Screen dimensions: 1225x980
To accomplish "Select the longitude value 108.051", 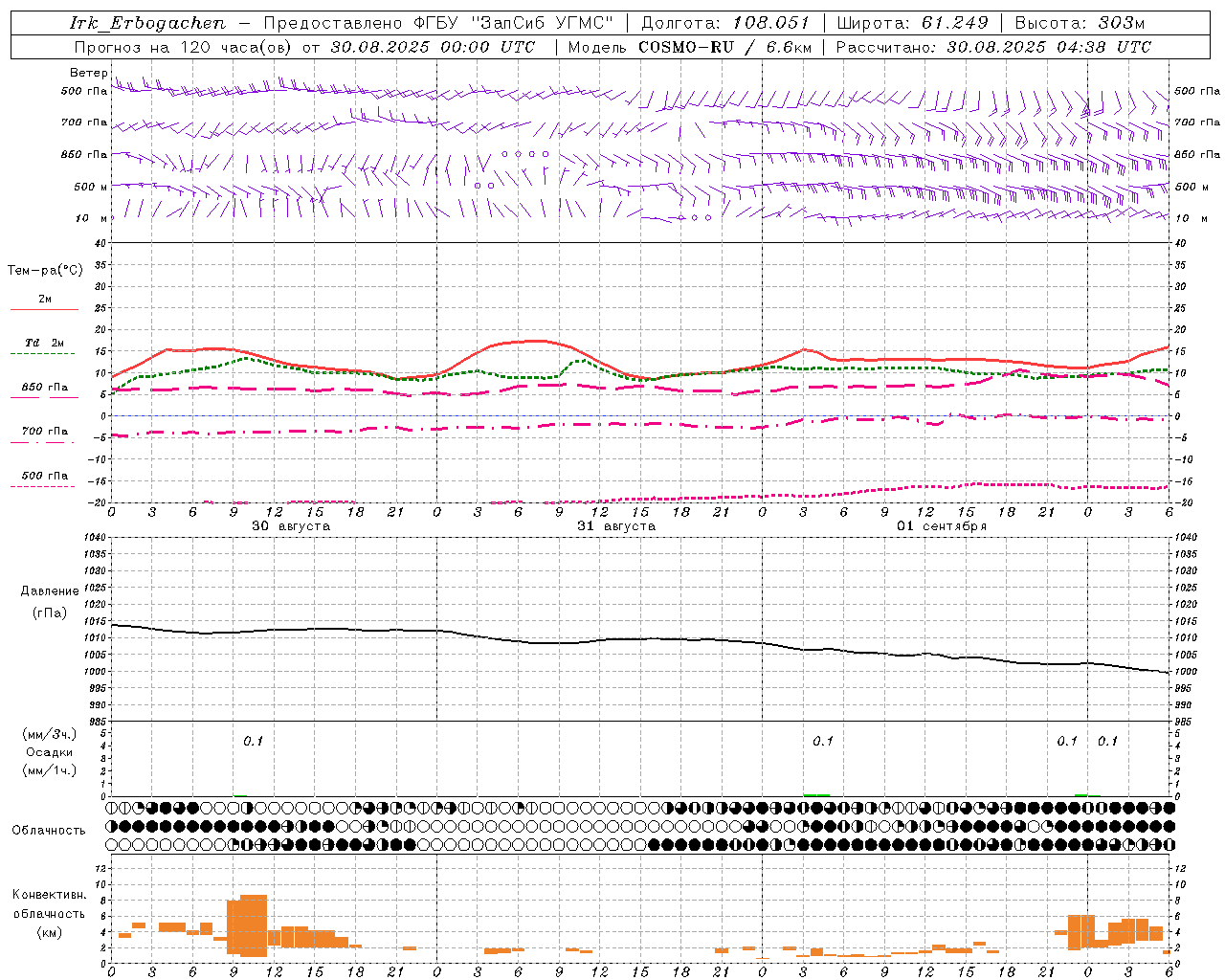I will (x=771, y=23).
